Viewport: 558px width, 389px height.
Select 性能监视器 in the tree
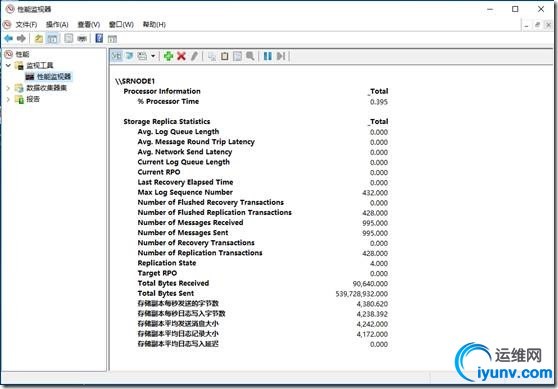(54, 77)
